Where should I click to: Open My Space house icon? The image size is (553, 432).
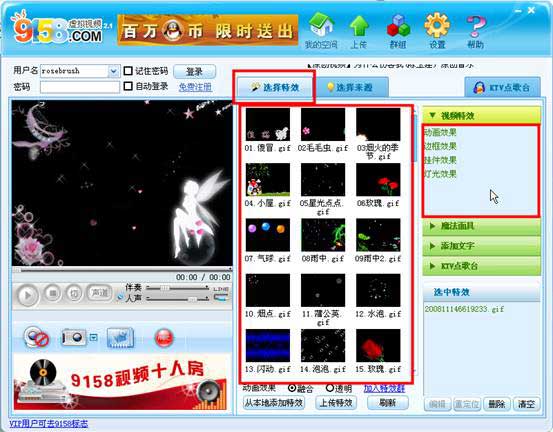[321, 25]
